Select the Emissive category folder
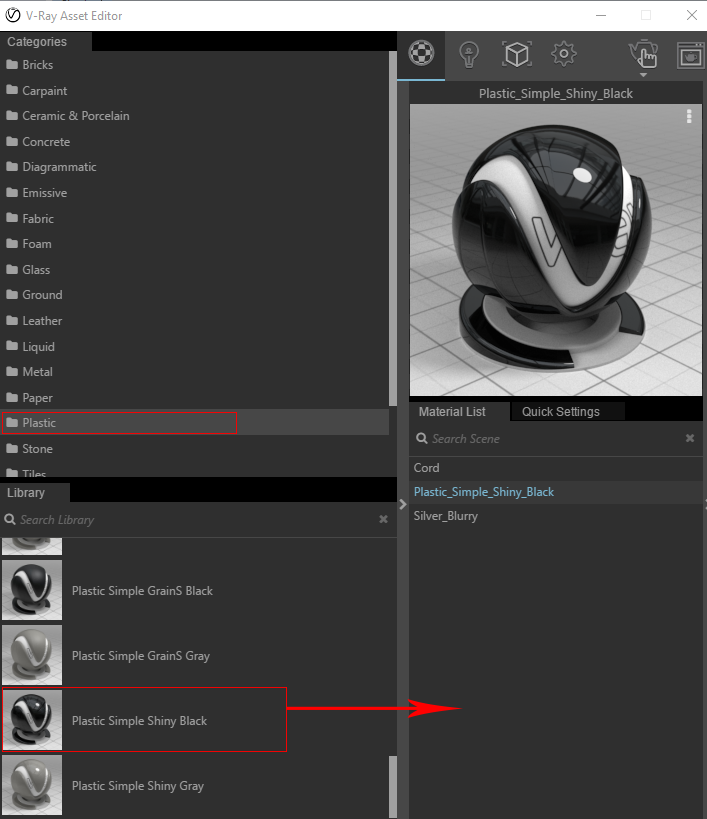Image resolution: width=707 pixels, height=819 pixels. [195, 193]
